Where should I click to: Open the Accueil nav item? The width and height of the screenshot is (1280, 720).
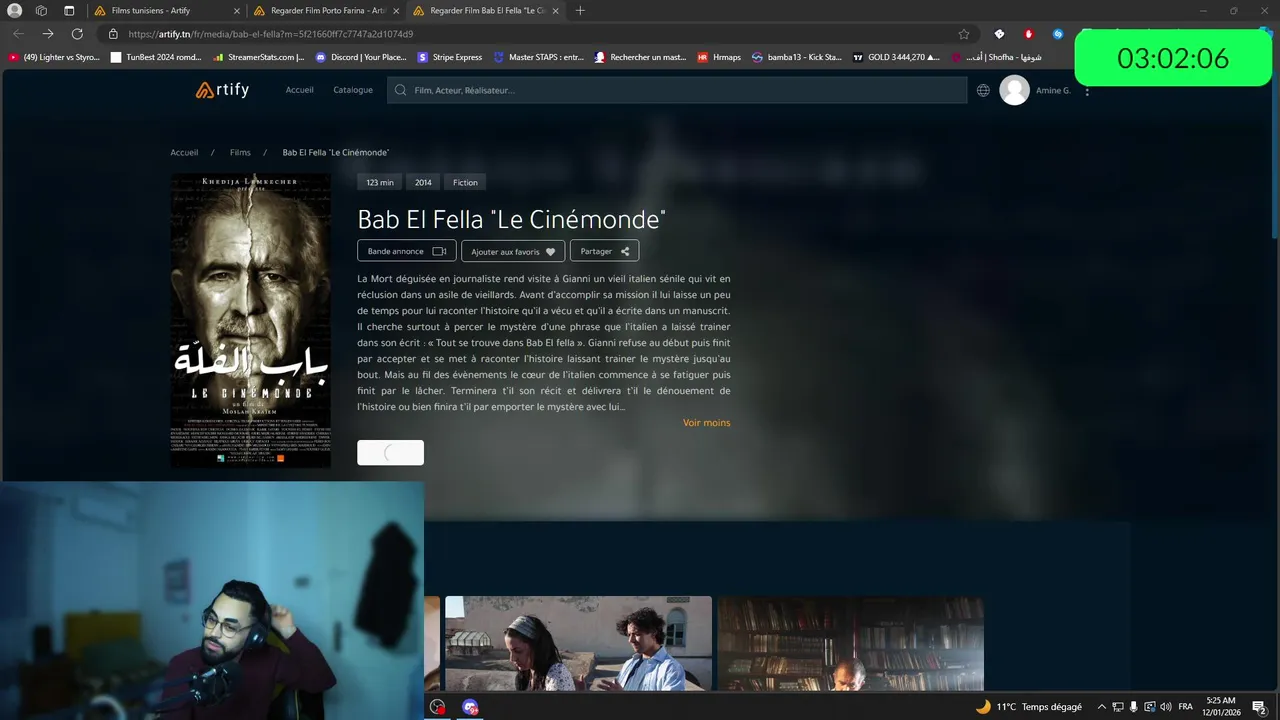coord(299,90)
